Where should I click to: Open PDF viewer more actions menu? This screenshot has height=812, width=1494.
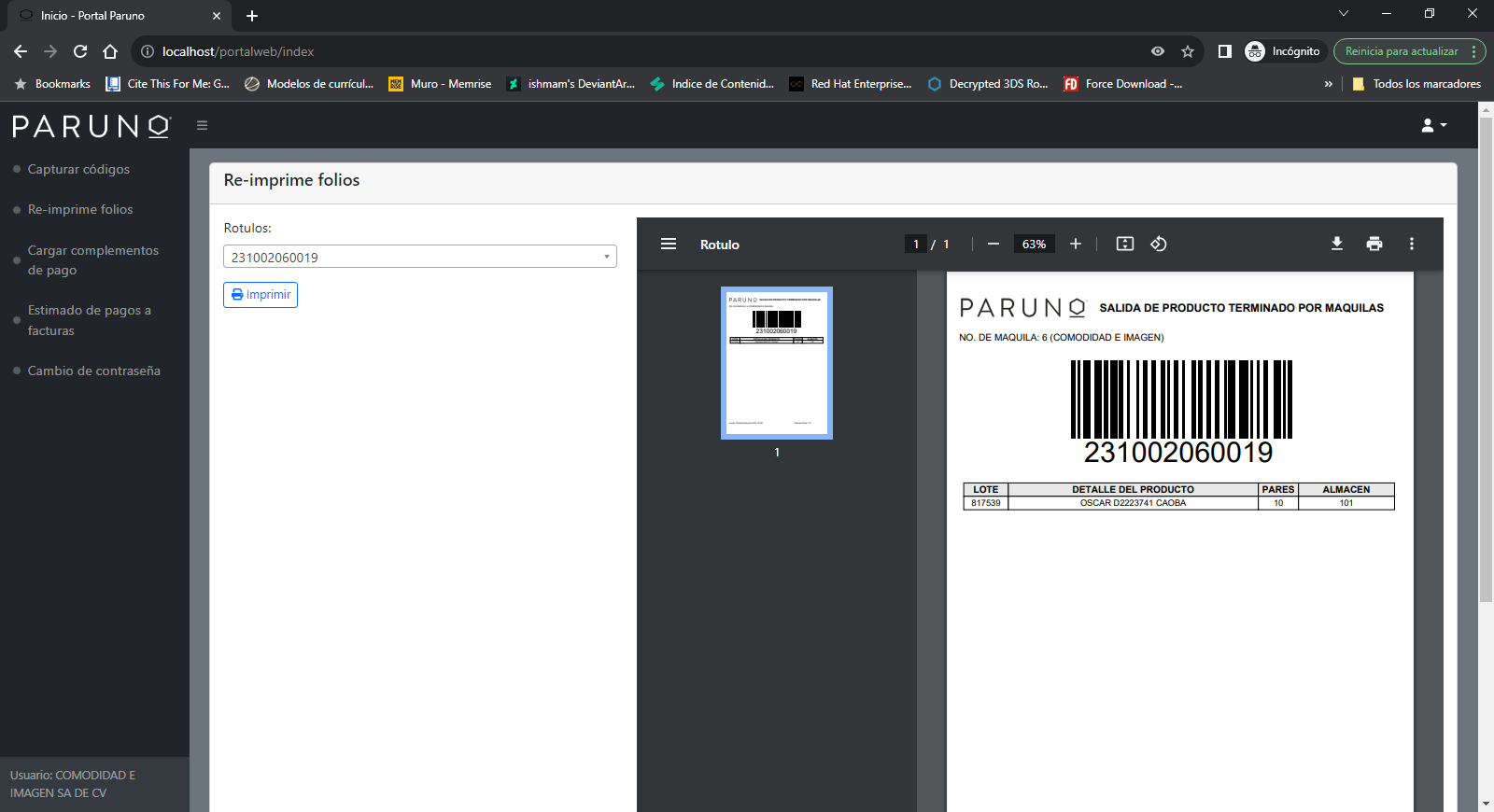click(x=1412, y=245)
